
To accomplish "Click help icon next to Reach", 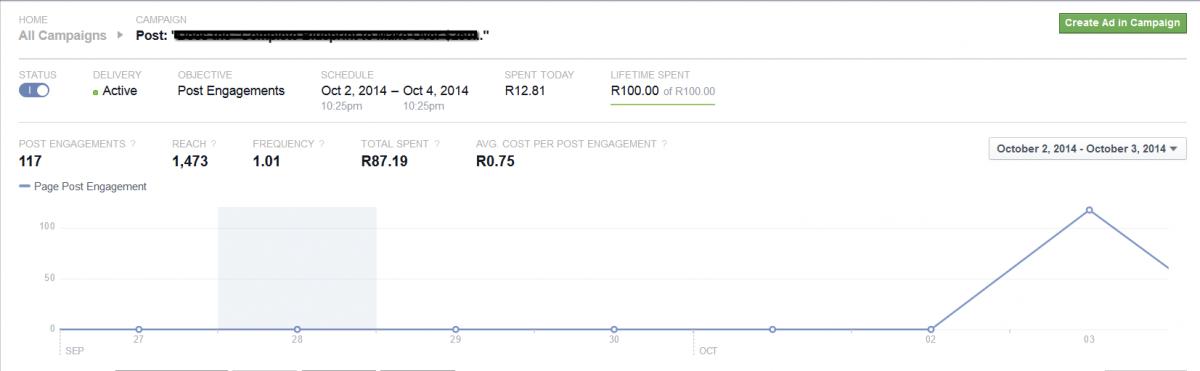I will point(213,144).
